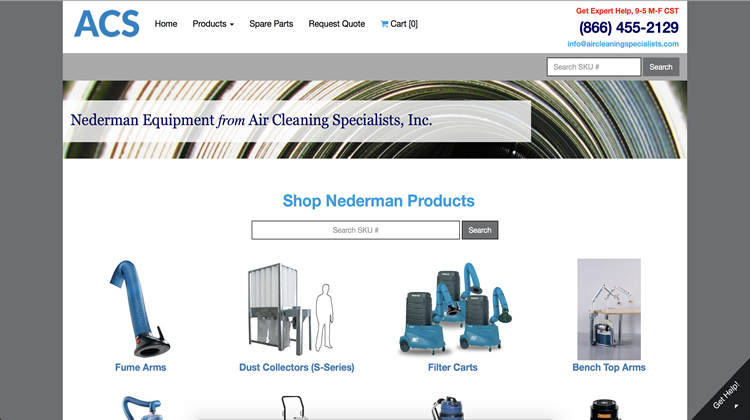Image resolution: width=750 pixels, height=420 pixels.
Task: Focus the top-right Search SKU field
Action: (x=594, y=67)
